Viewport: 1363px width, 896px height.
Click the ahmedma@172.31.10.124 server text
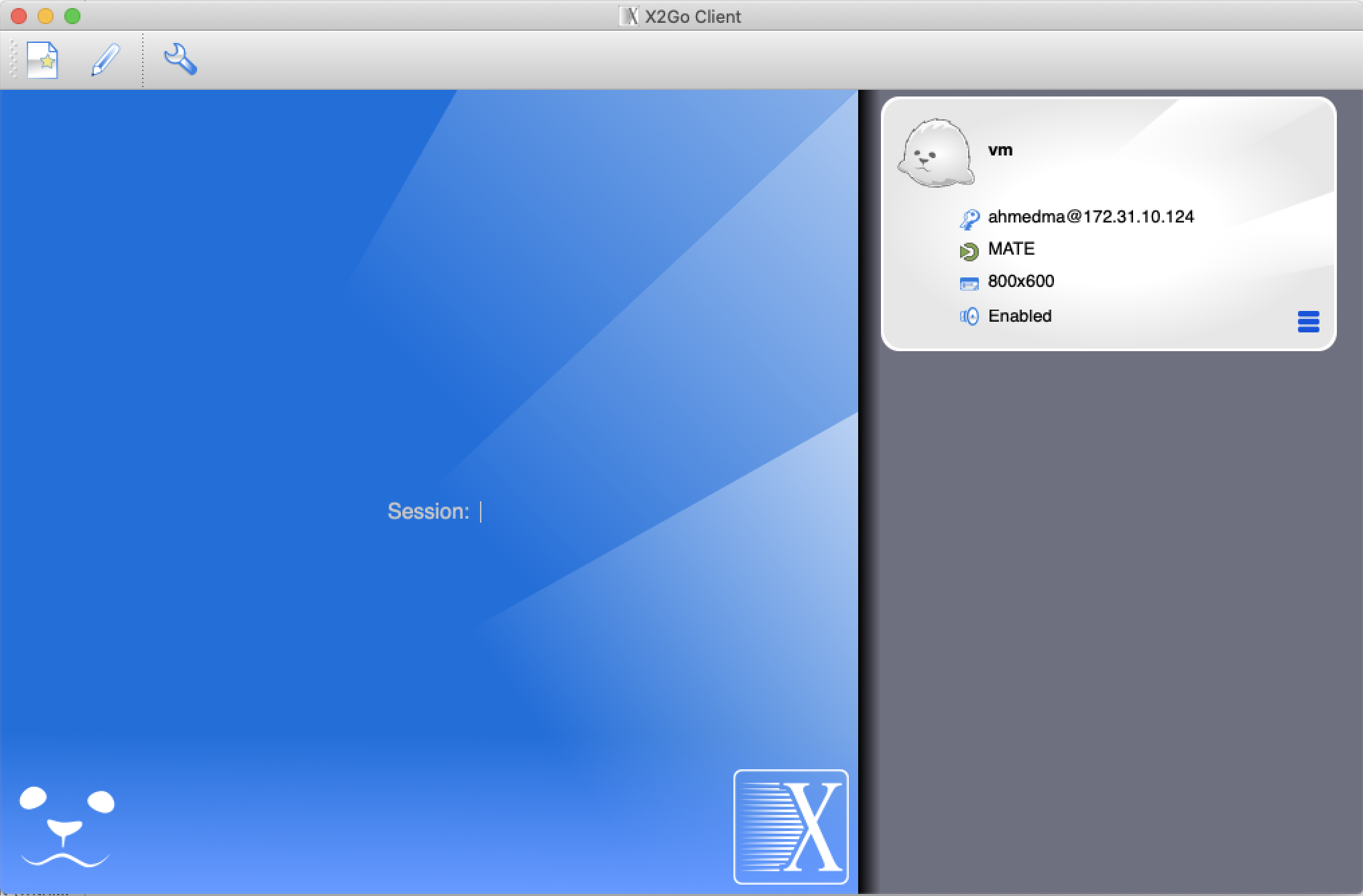(1090, 217)
